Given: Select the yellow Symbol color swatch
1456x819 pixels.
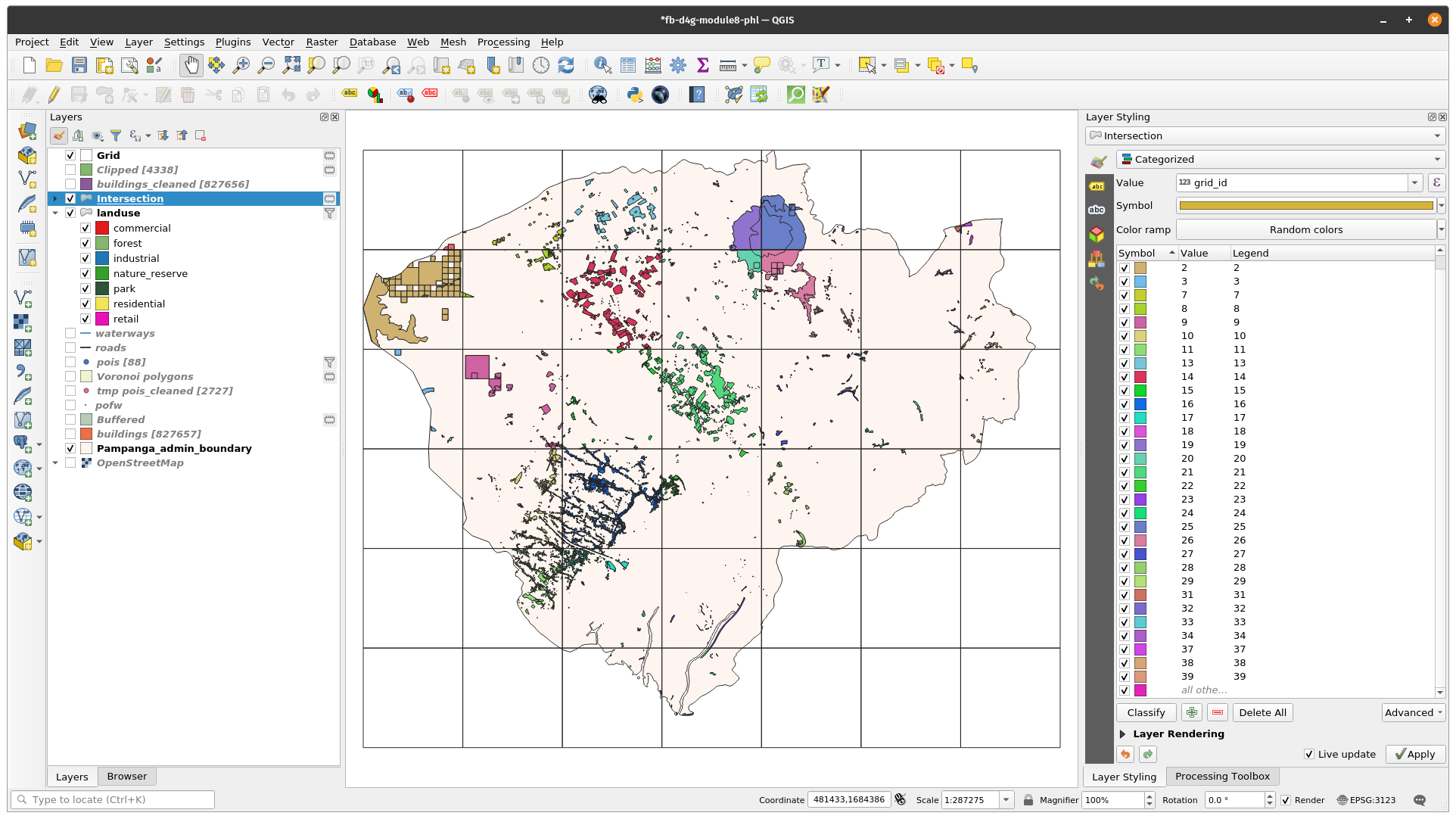Looking at the screenshot, I should tap(1305, 205).
